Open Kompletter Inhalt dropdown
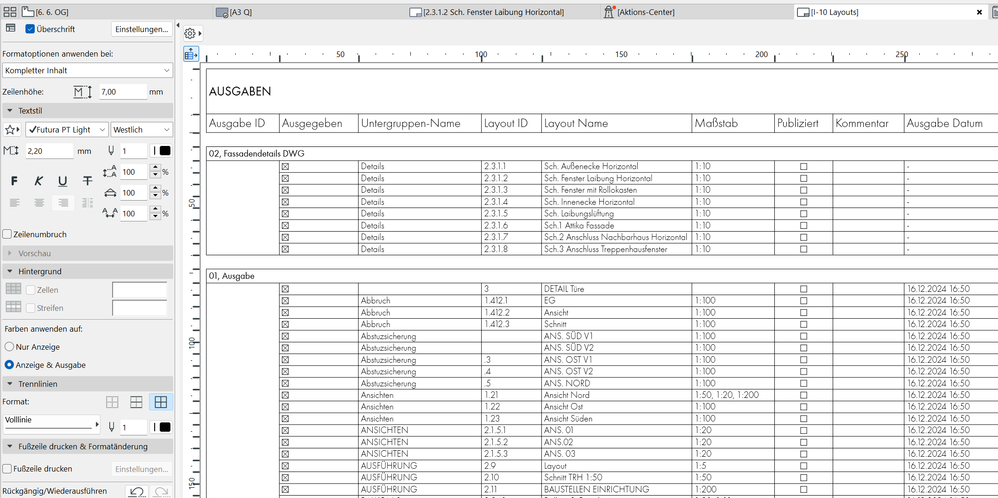Image resolution: width=998 pixels, height=498 pixels. point(87,71)
